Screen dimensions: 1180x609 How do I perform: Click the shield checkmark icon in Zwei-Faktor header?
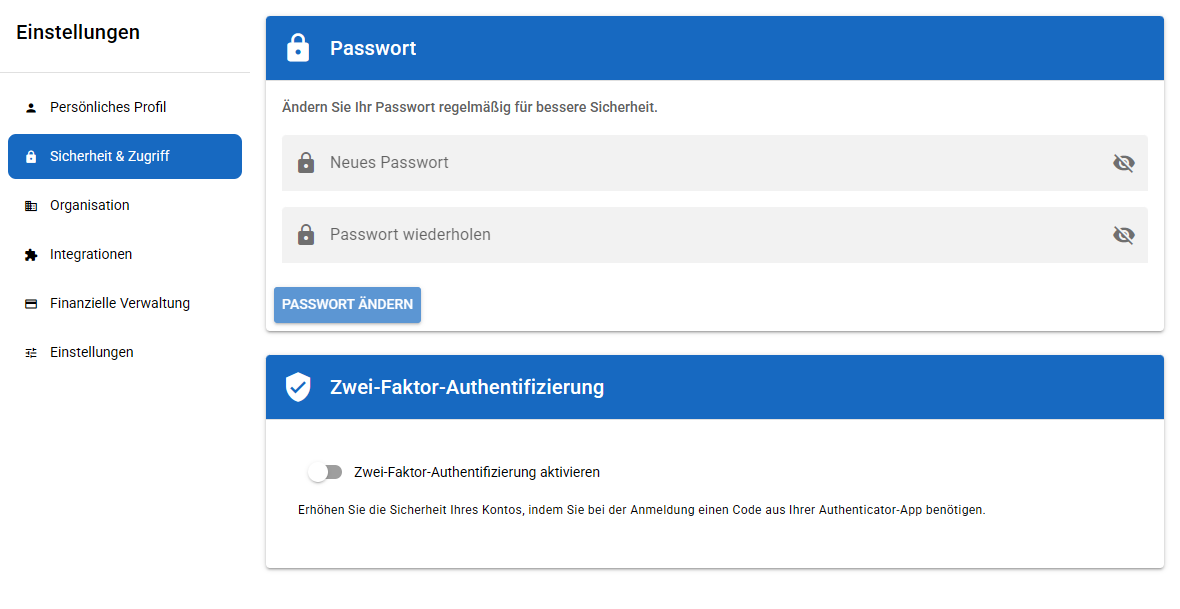(x=298, y=387)
